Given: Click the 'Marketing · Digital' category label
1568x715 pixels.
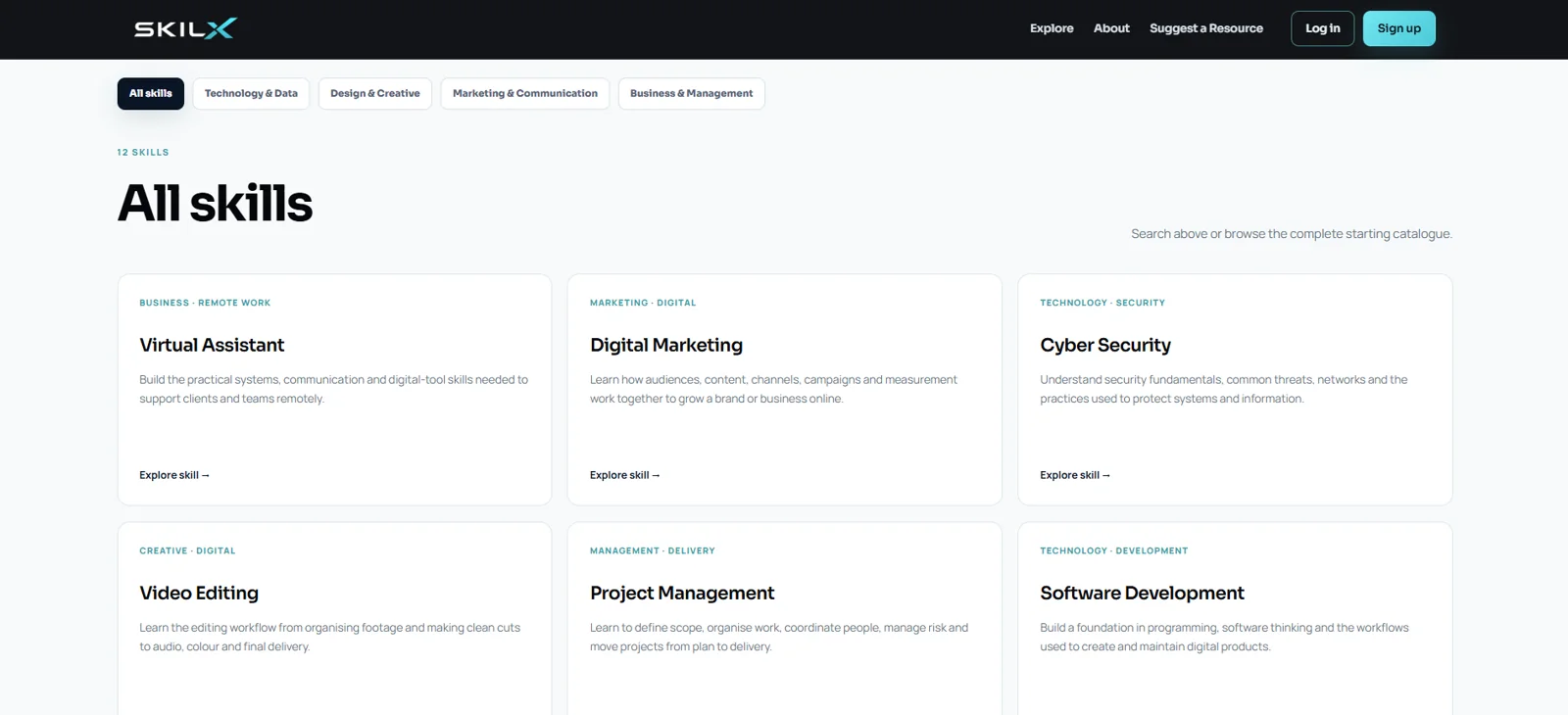Looking at the screenshot, I should point(643,303).
